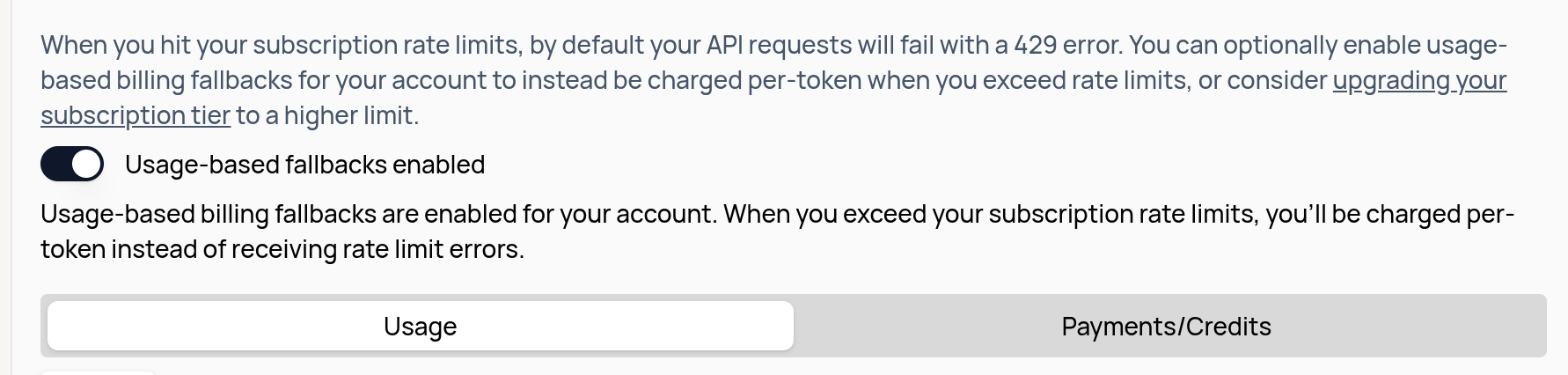Image resolution: width=1568 pixels, height=375 pixels.
Task: Disable the usage-based fallbacks toggle switch
Action: [x=72, y=165]
